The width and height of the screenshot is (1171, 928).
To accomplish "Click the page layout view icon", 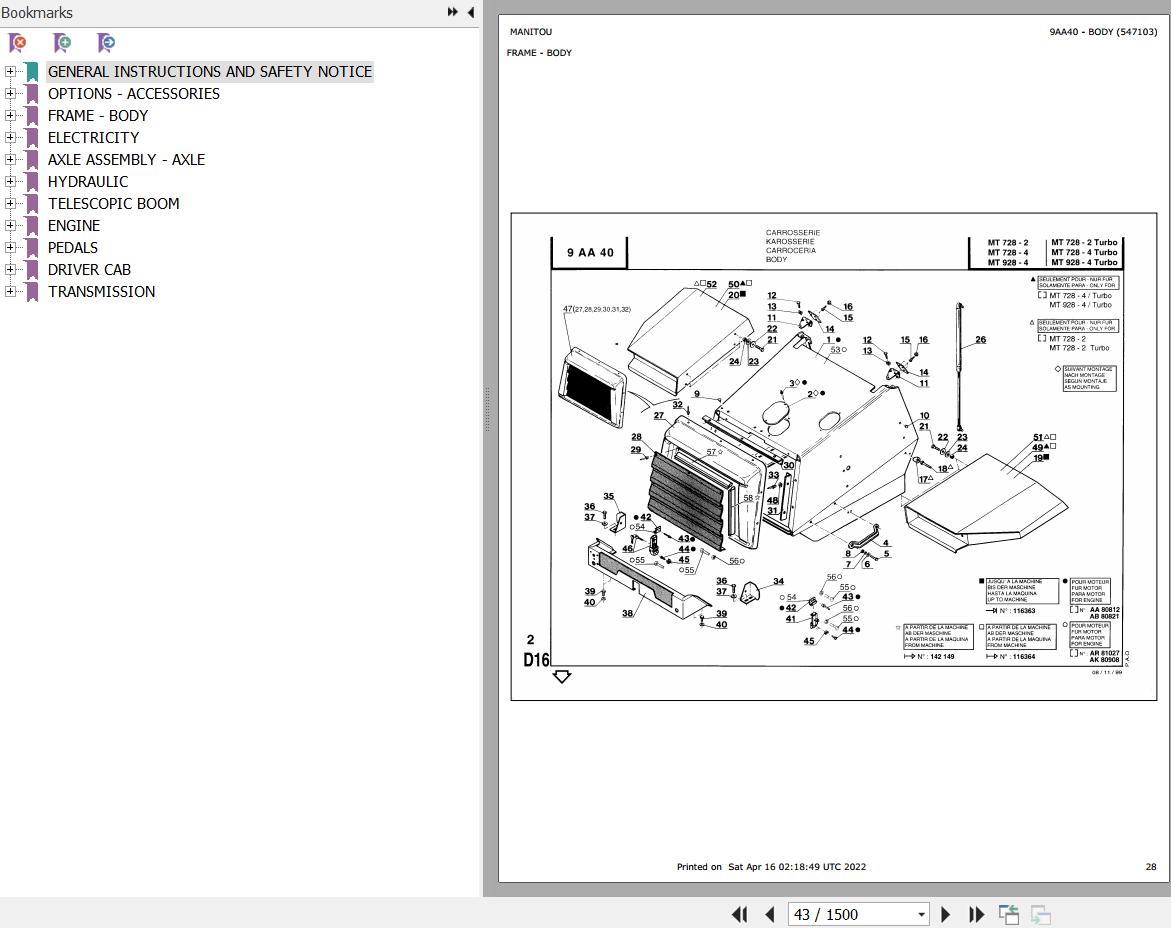I will tap(1009, 915).
